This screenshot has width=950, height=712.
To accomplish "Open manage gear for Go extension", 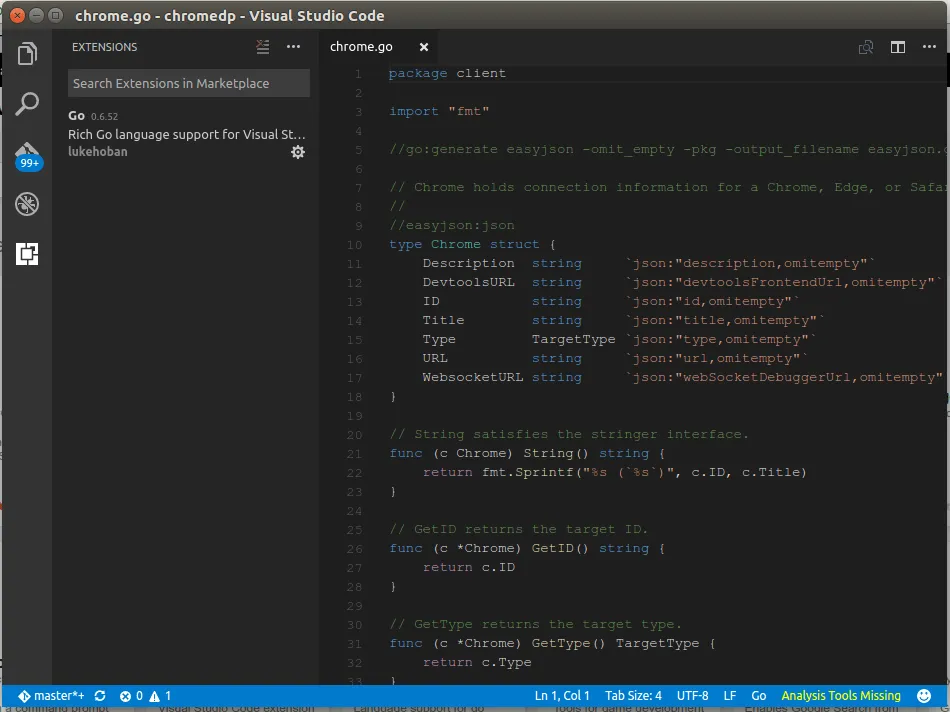I will tap(297, 152).
